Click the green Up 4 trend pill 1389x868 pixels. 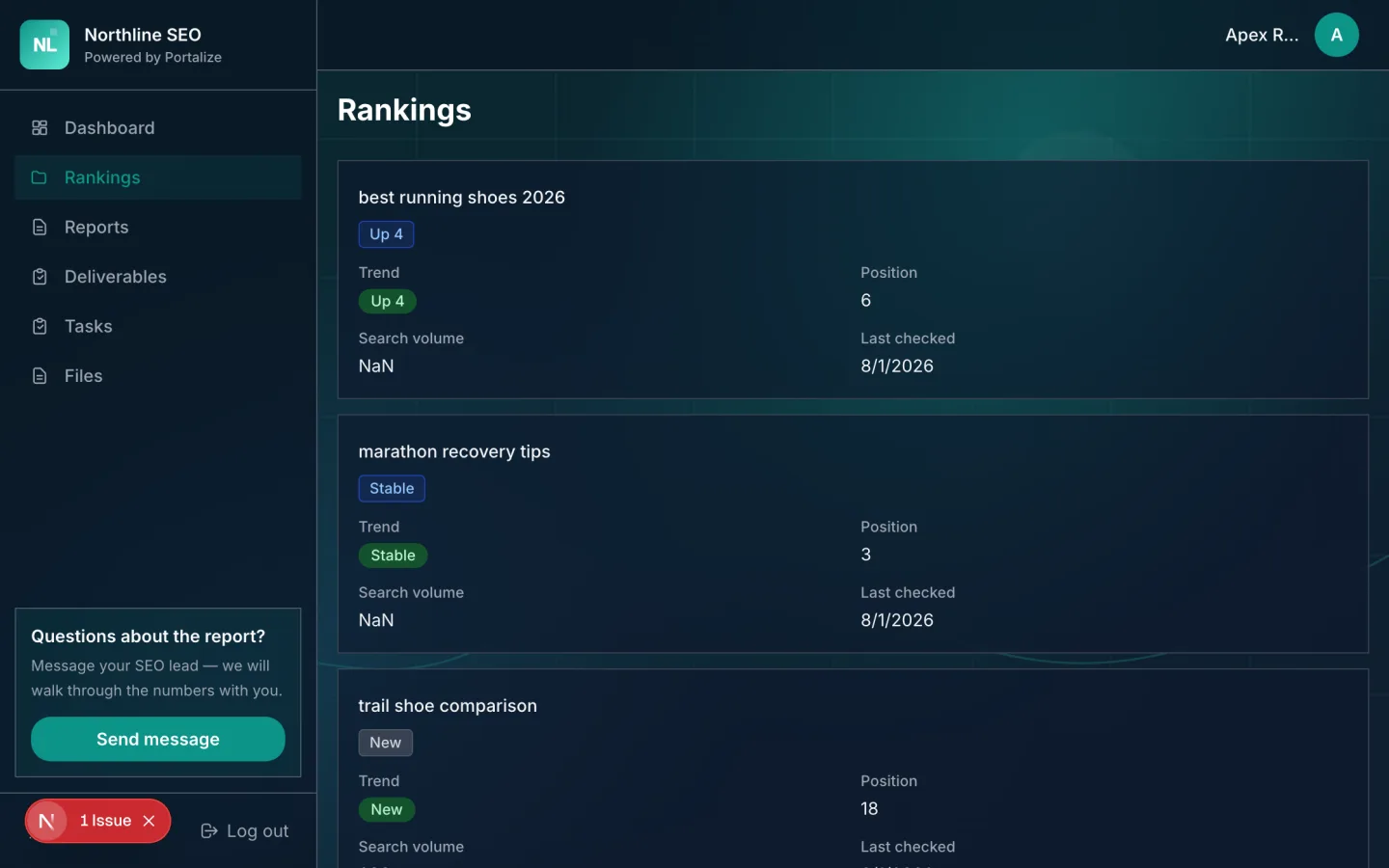tap(387, 301)
